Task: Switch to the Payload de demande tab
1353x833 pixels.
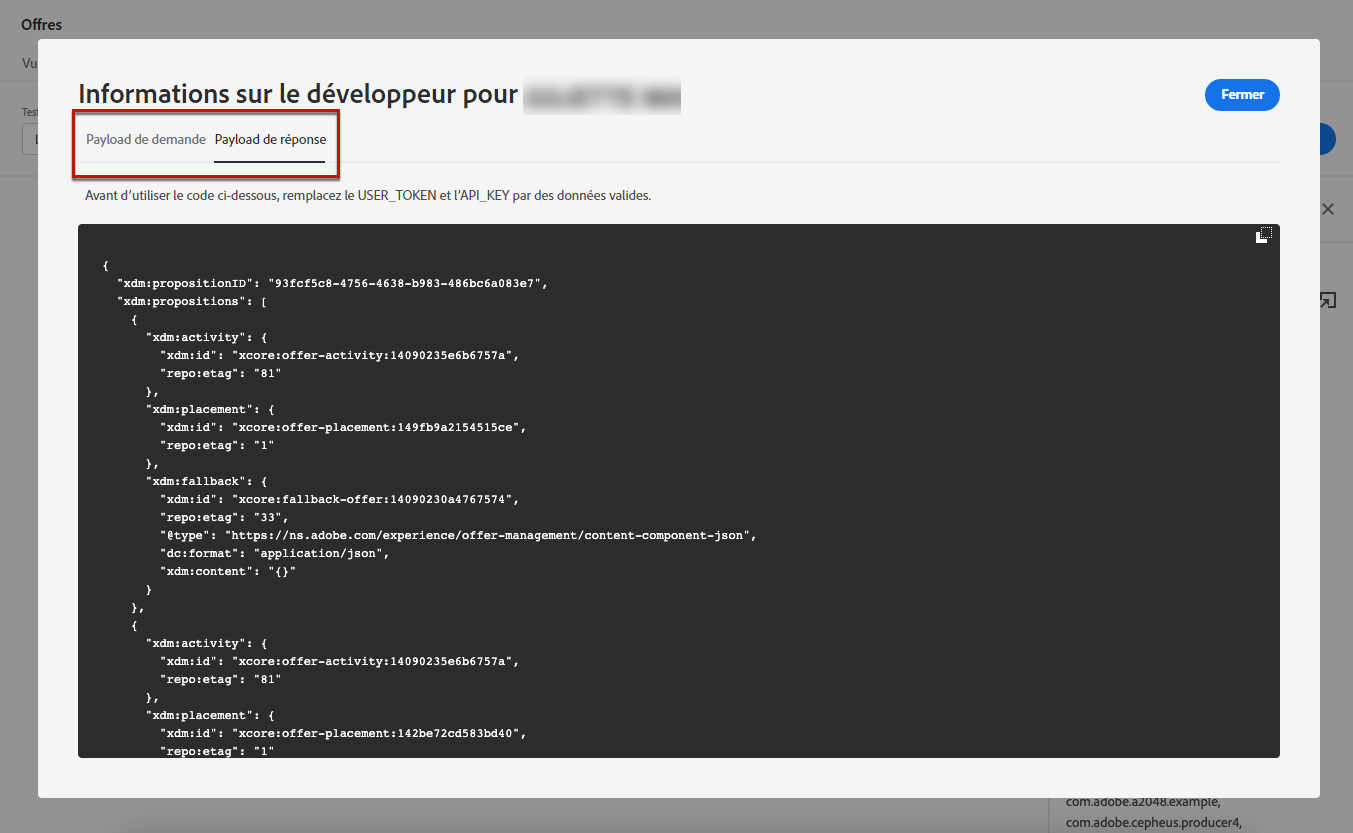Action: (x=146, y=139)
